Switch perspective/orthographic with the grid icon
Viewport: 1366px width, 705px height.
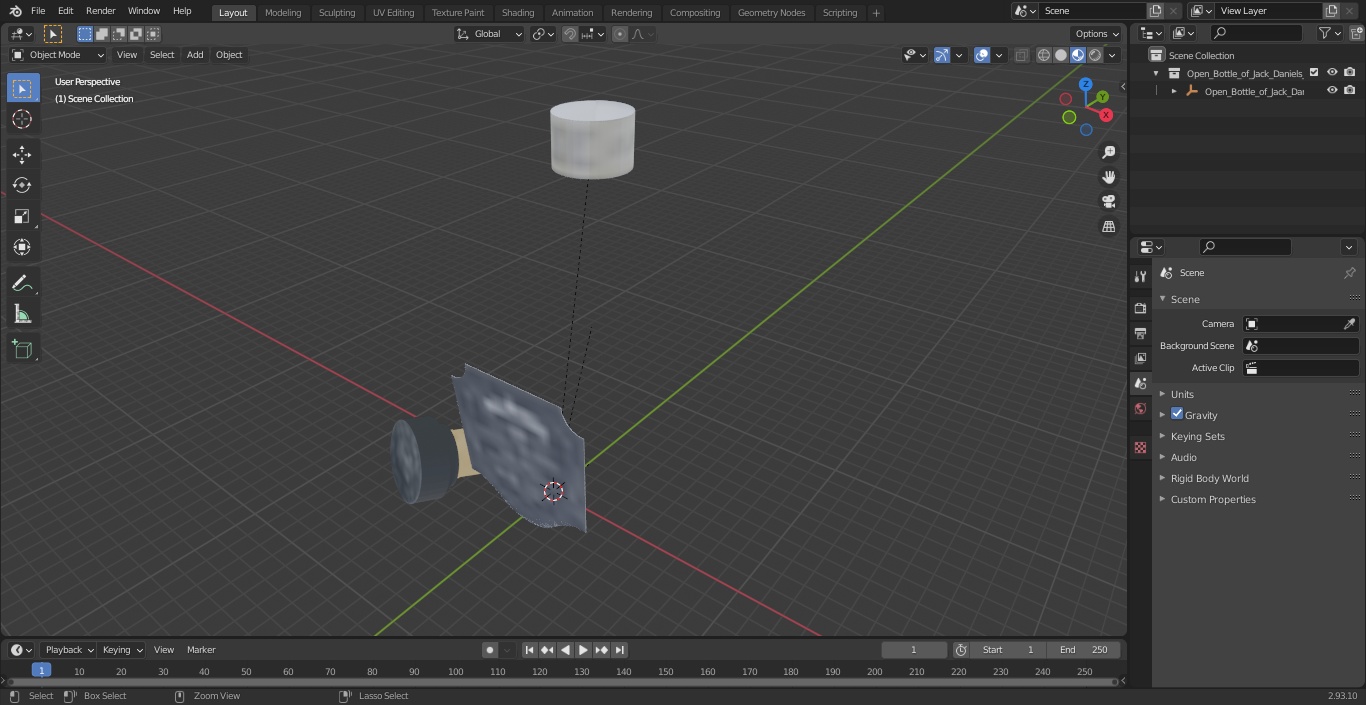(x=1108, y=226)
